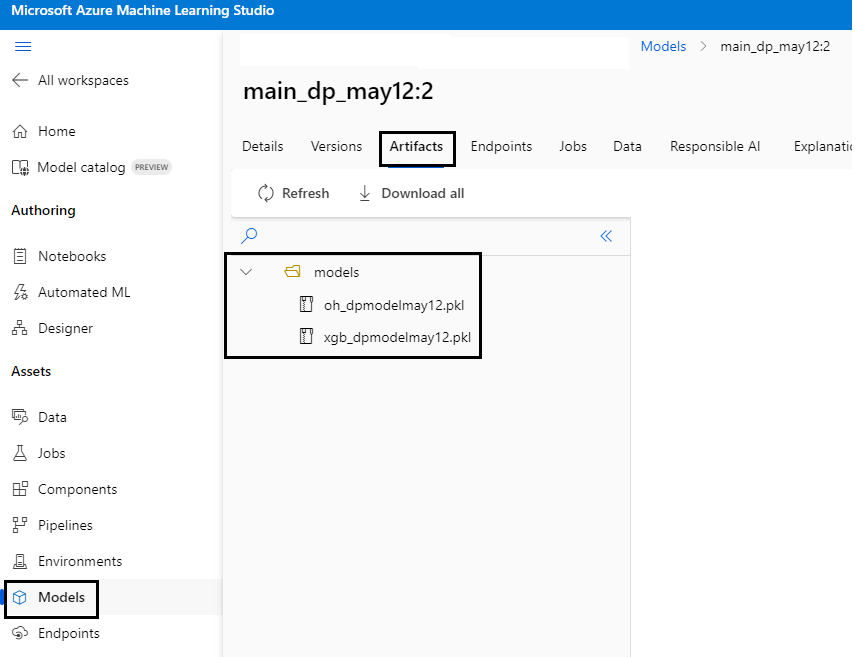Click the Models cube icon
This screenshot has width=857, height=657.
pyautogui.click(x=20, y=597)
